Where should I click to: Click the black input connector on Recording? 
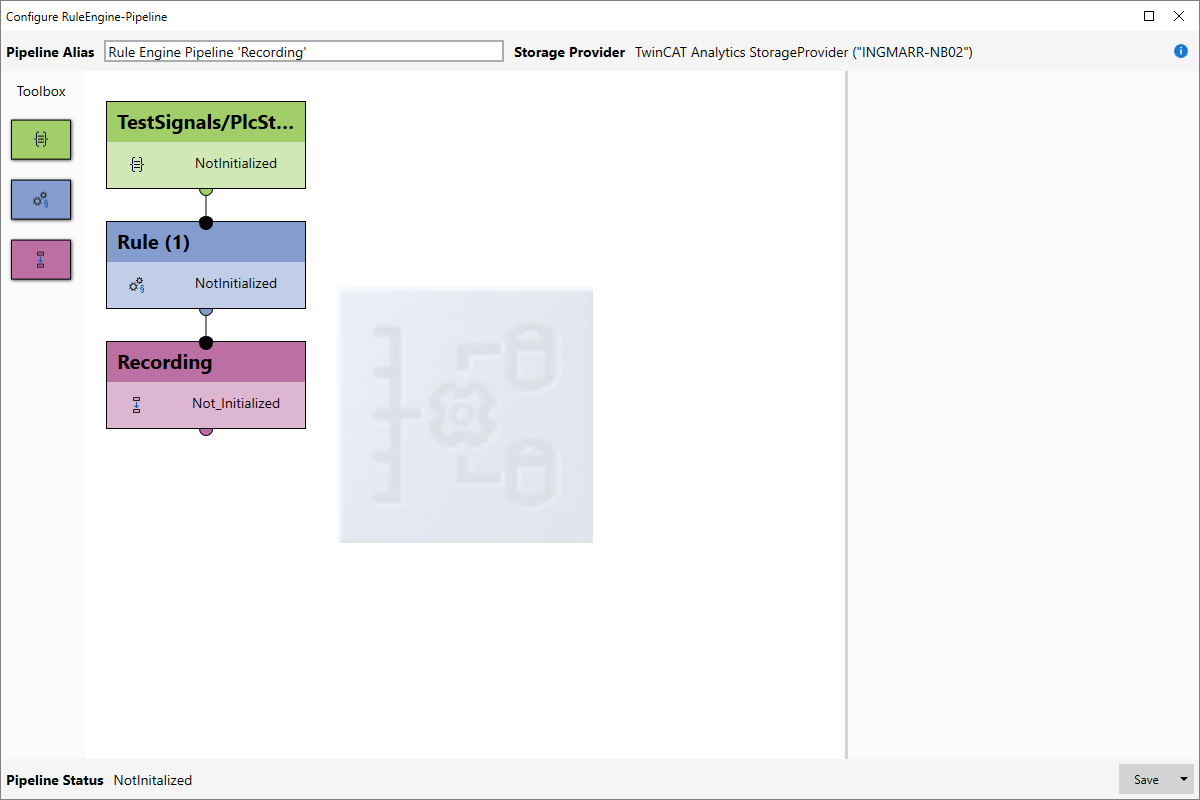click(206, 342)
